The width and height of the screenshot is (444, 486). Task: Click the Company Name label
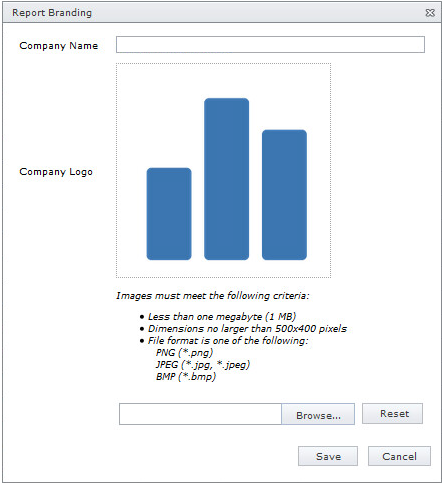point(59,46)
